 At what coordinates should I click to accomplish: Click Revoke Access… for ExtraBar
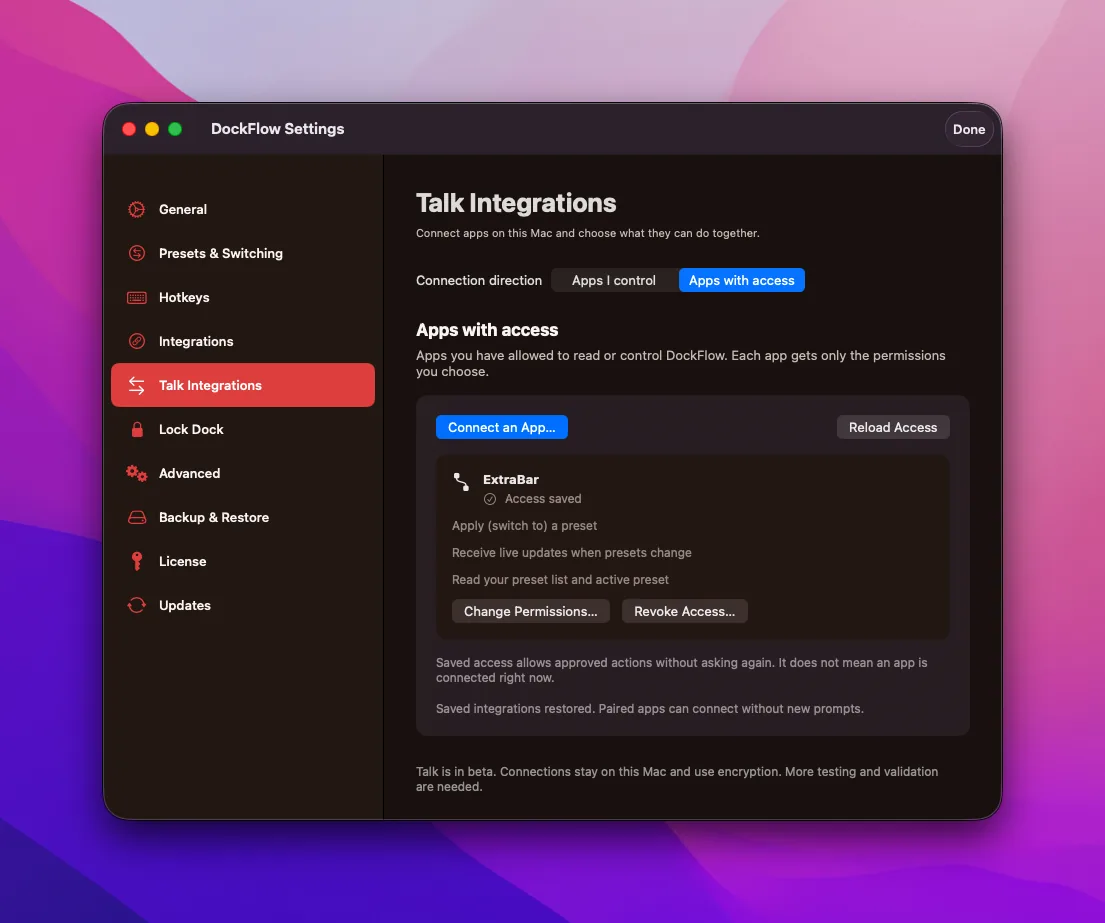[x=684, y=611]
